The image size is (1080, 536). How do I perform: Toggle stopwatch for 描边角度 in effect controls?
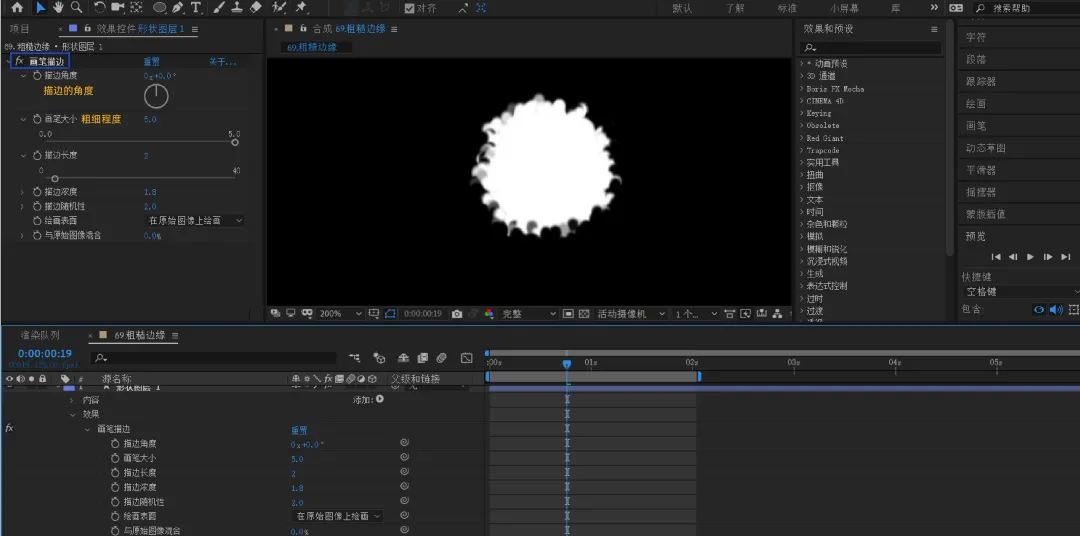pos(37,76)
